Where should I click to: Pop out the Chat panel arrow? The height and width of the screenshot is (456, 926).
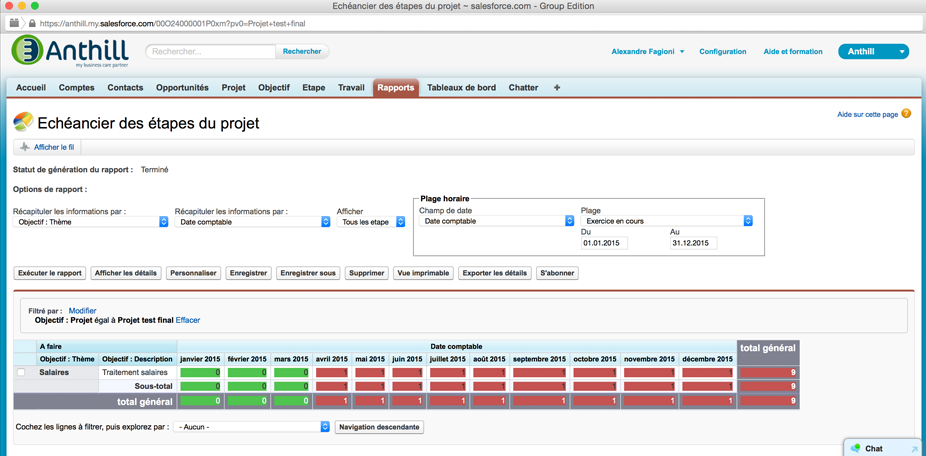915,449
